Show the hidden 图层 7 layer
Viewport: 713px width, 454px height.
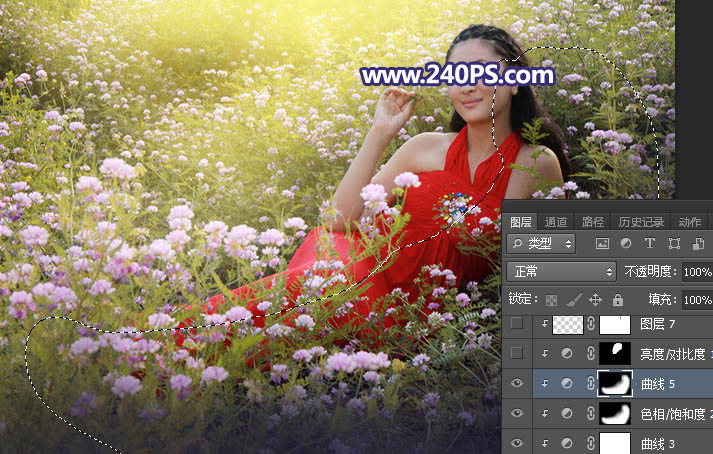[x=516, y=324]
